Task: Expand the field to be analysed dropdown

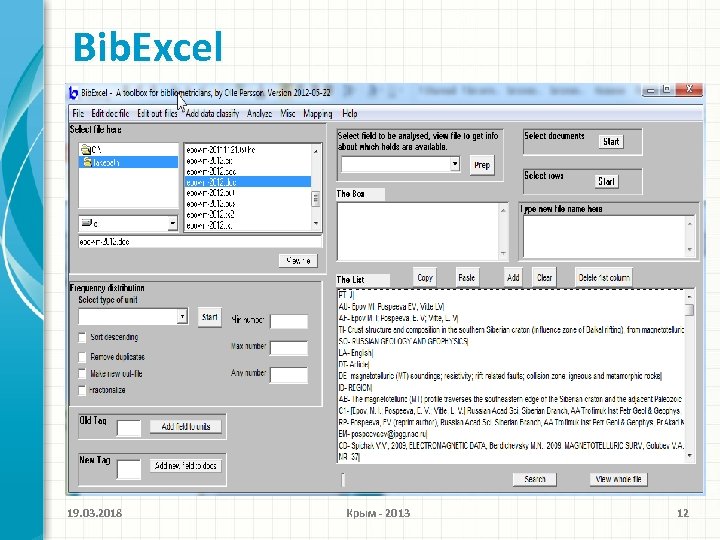Action: [455, 164]
